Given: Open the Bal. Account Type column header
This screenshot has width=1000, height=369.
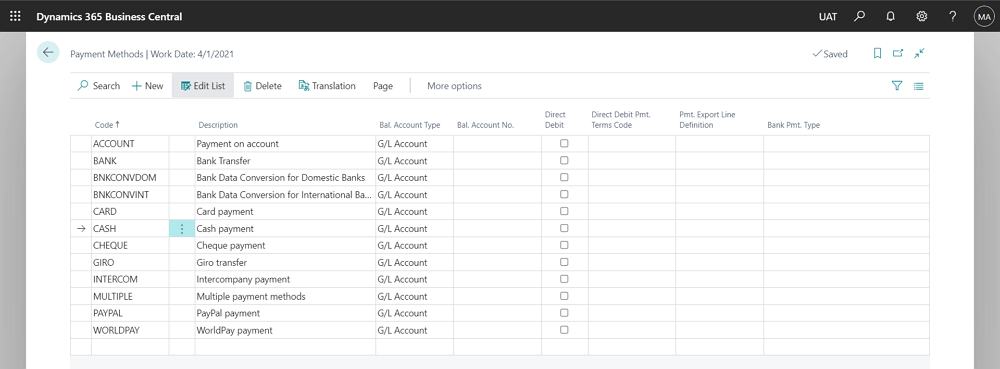Looking at the screenshot, I should pos(409,125).
